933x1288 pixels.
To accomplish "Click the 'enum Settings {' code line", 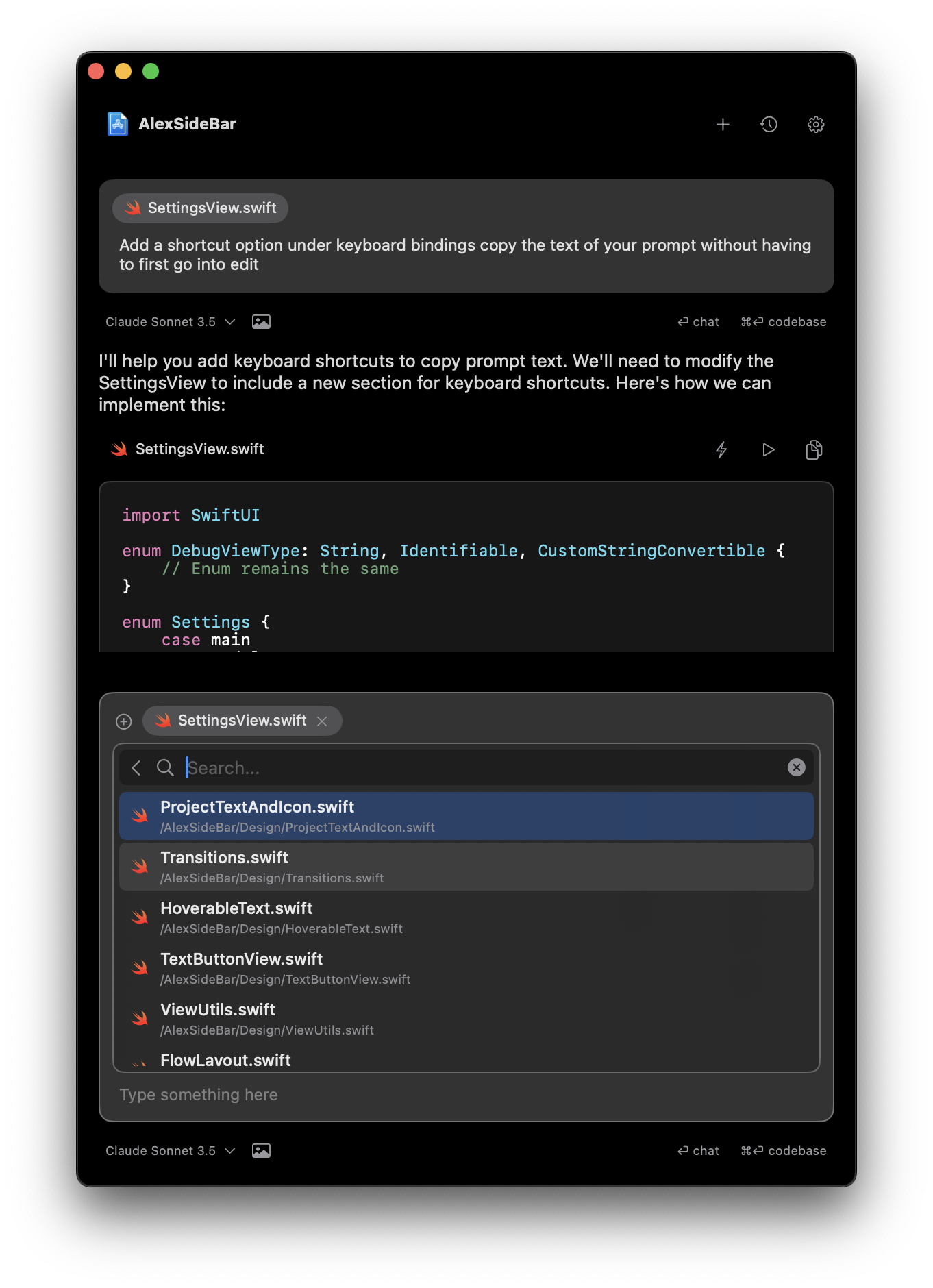I will click(x=196, y=621).
